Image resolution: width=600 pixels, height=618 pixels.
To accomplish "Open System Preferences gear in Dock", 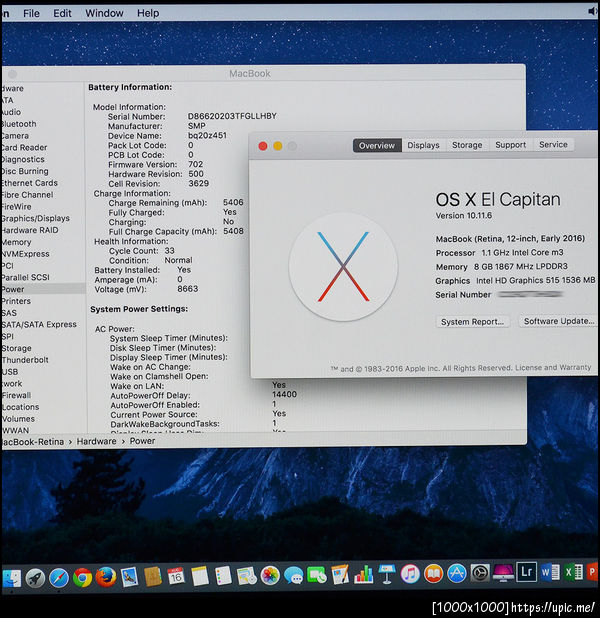I will click(x=480, y=573).
